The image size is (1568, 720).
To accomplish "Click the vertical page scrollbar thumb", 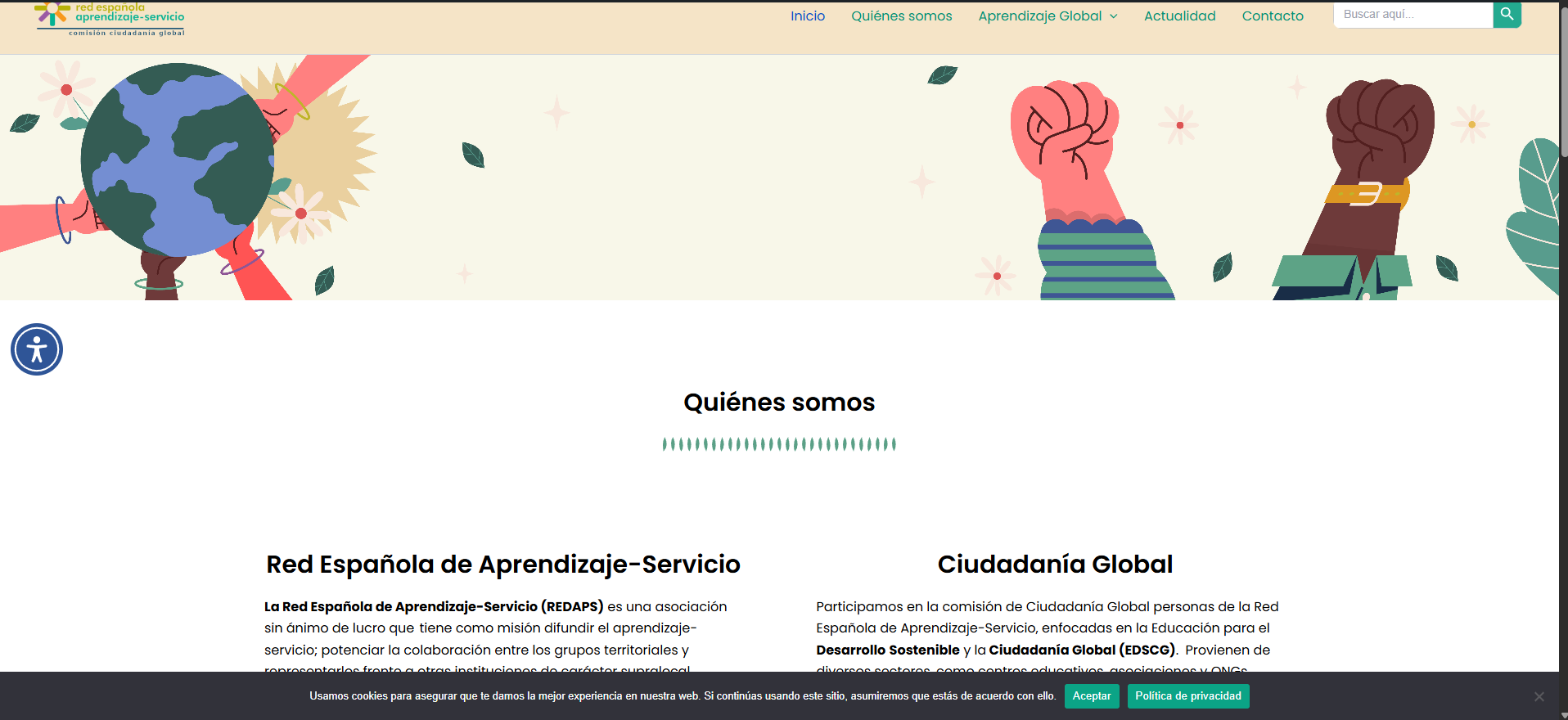I will coord(1563,82).
